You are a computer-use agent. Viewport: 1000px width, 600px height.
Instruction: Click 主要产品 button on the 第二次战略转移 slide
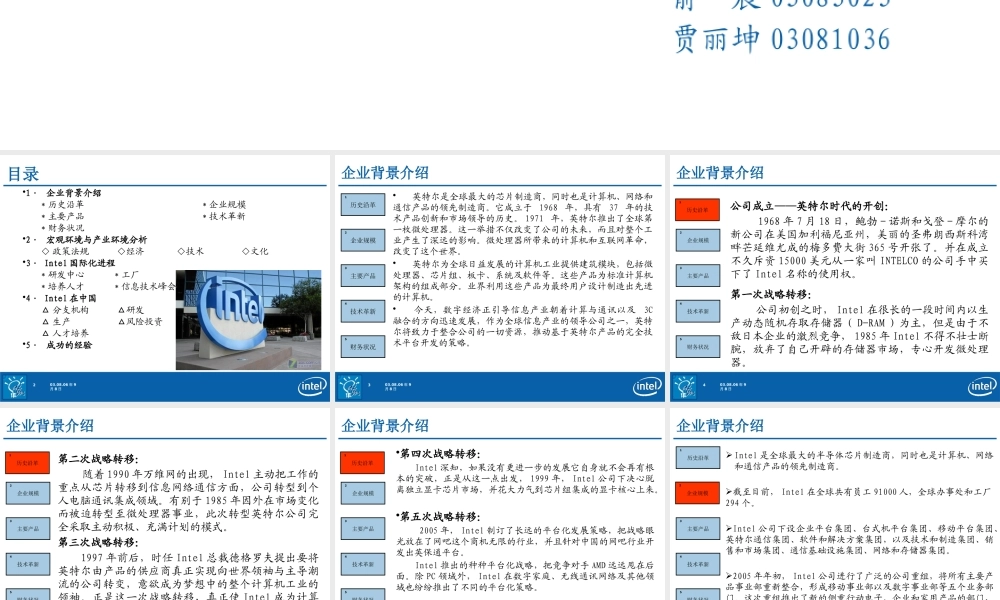point(27,529)
